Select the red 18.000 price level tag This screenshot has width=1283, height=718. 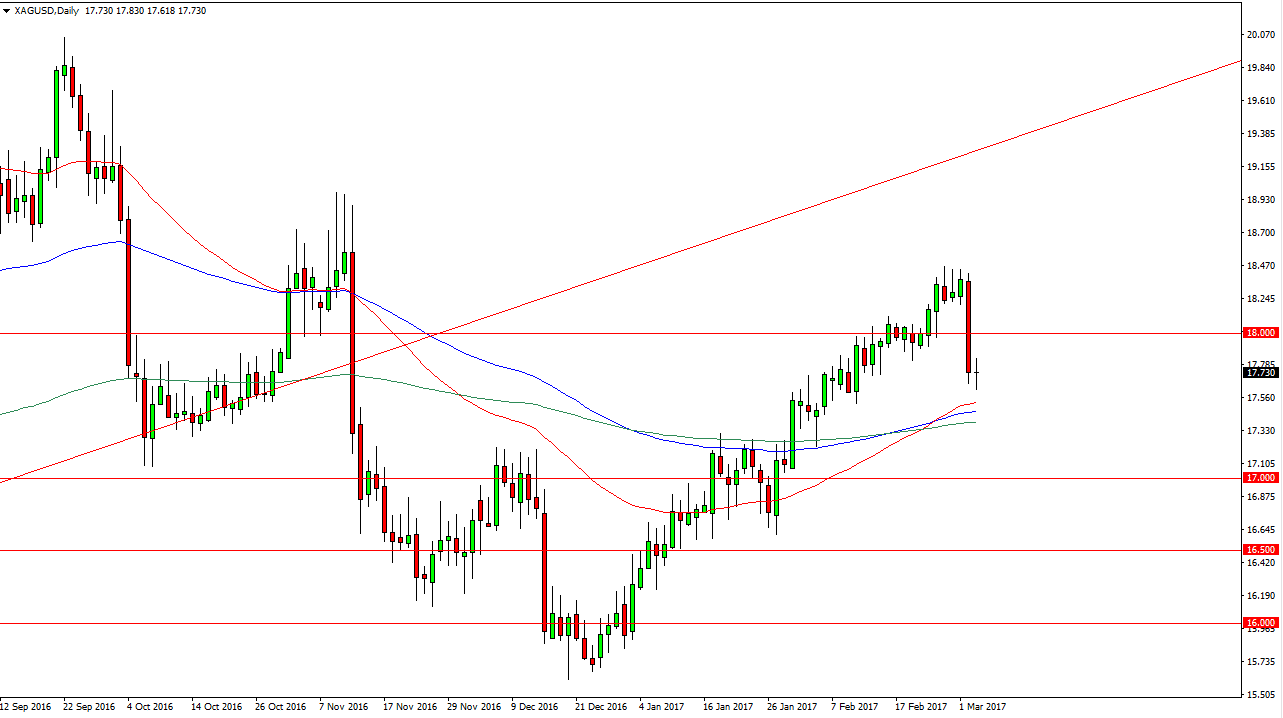pyautogui.click(x=1259, y=333)
